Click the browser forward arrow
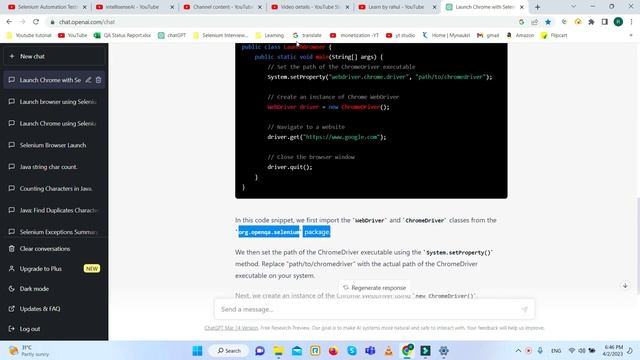 (x=22, y=22)
